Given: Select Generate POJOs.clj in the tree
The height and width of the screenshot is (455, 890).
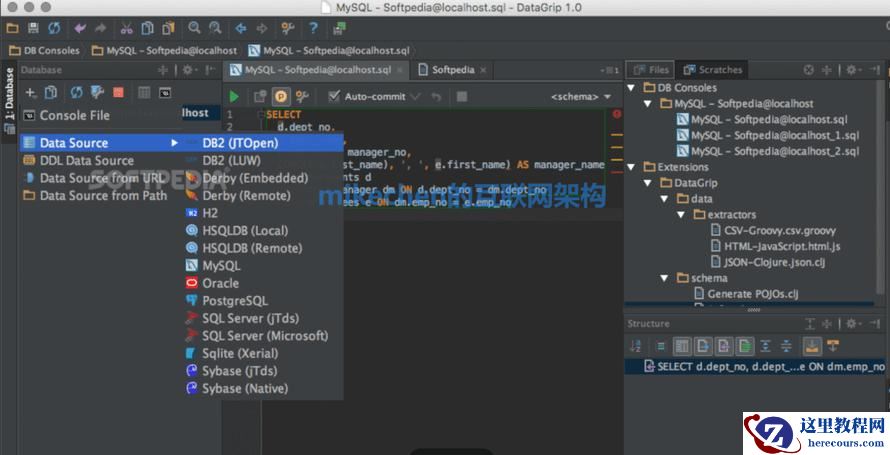Looking at the screenshot, I should [746, 294].
